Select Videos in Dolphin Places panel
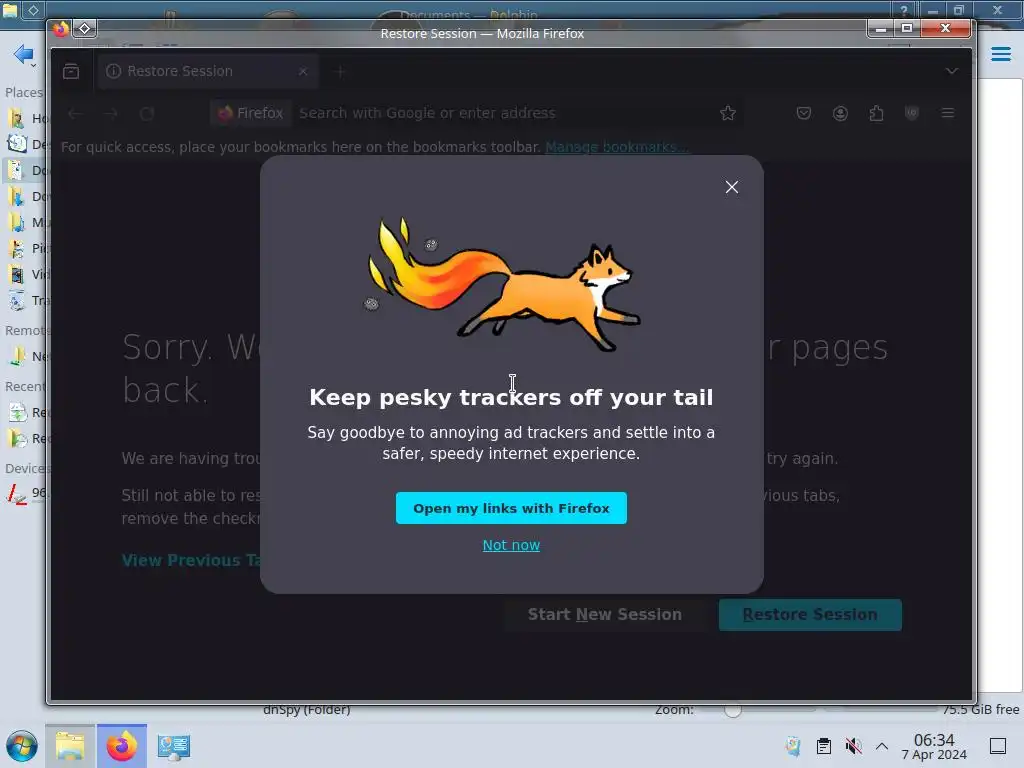This screenshot has width=1024, height=768. click(x=25, y=274)
